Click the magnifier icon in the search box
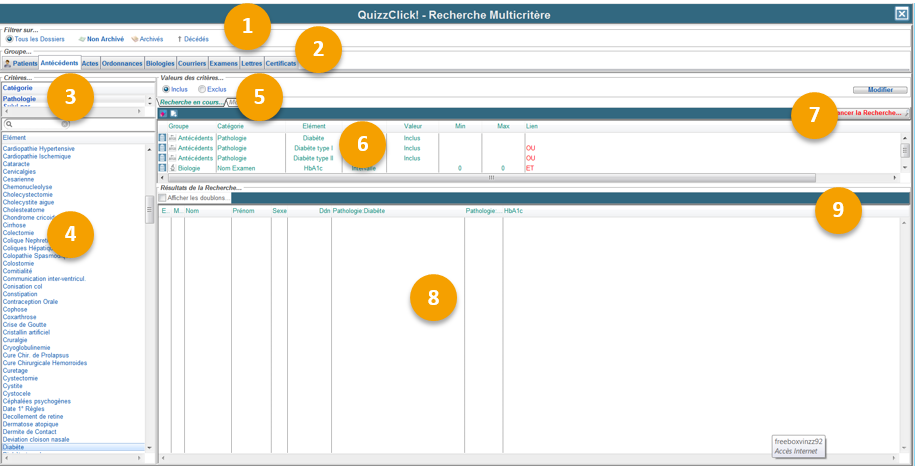Screen dimensions: 915x466 9,124
